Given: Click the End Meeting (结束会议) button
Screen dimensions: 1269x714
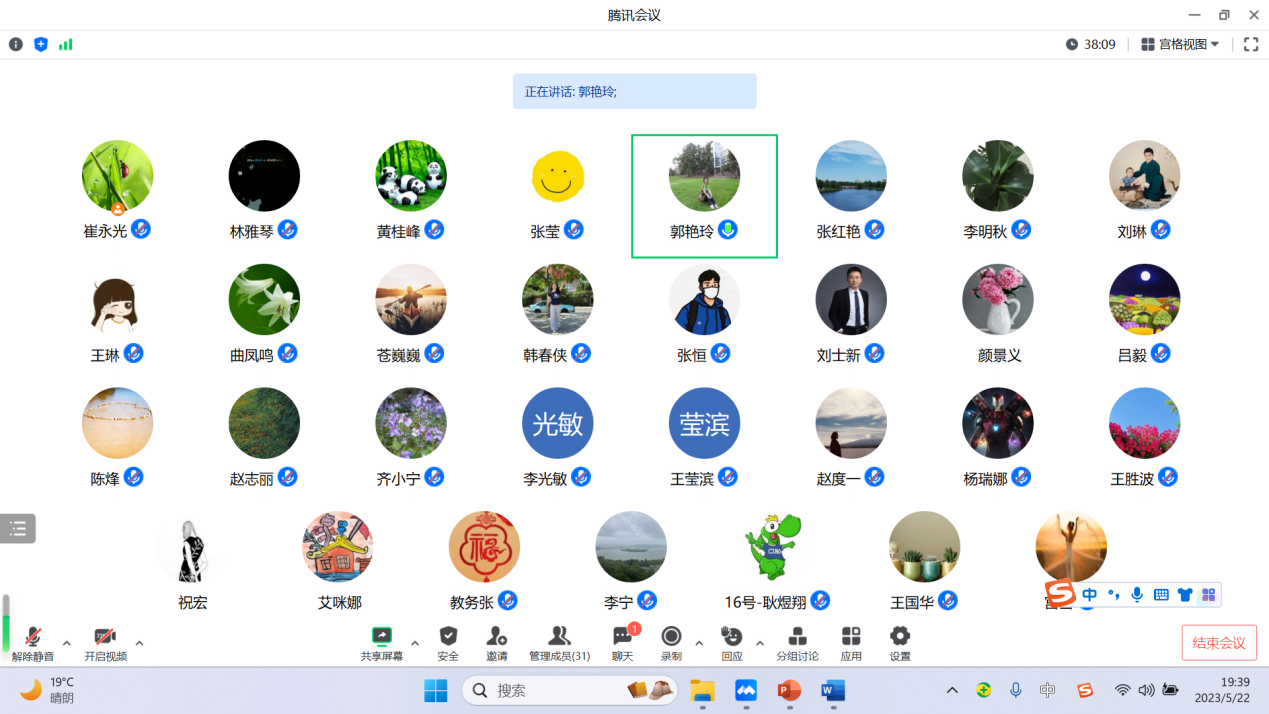Looking at the screenshot, I should pos(1219,643).
